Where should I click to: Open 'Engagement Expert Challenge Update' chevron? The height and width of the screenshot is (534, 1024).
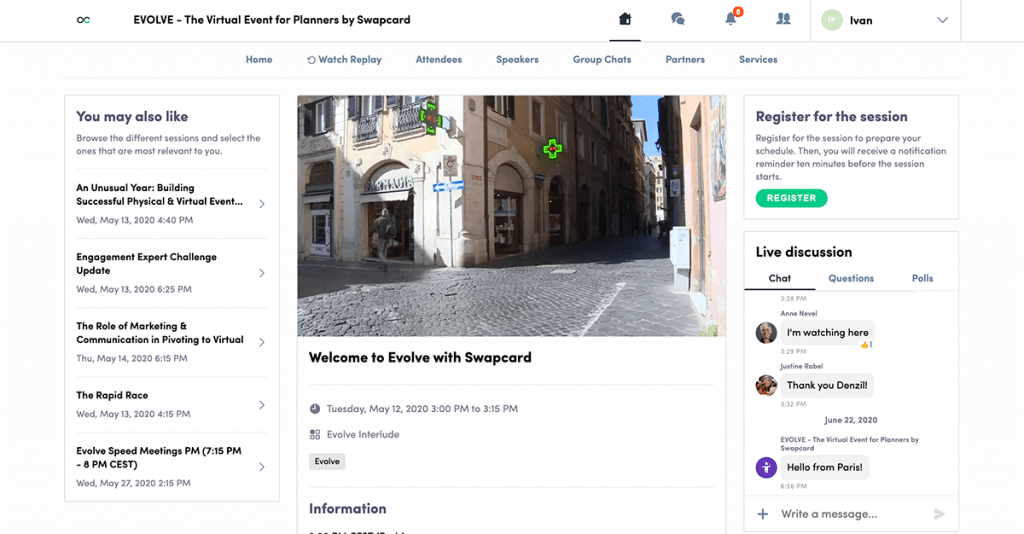point(261,273)
